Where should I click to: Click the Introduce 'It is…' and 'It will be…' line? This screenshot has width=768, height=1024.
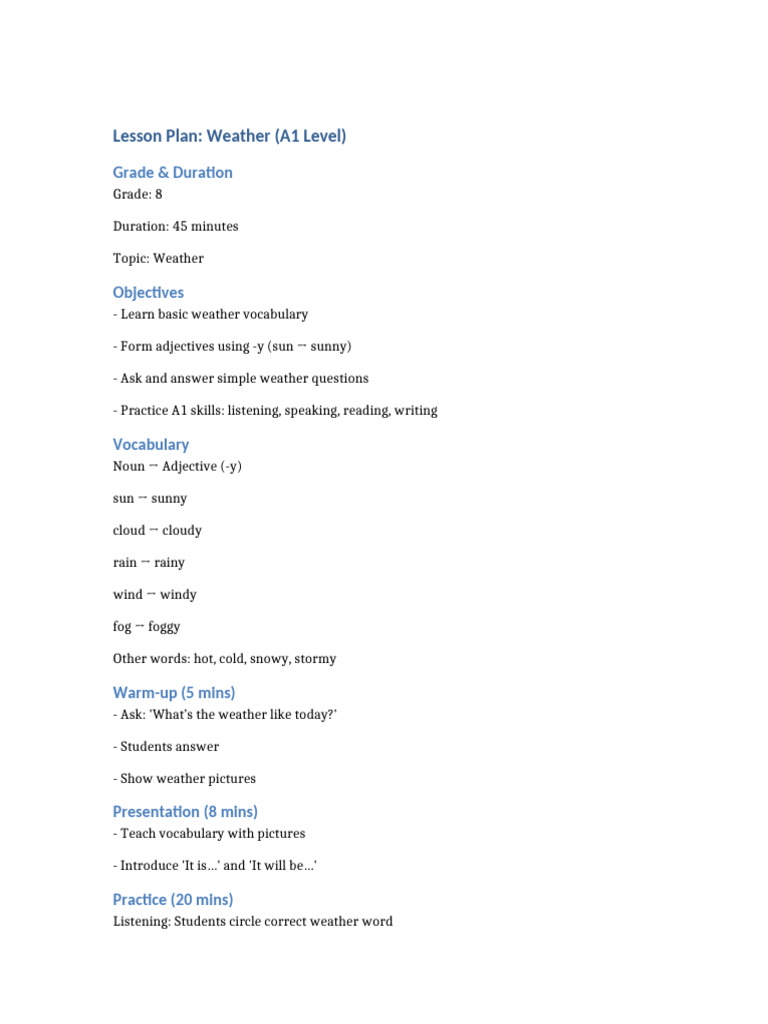[x=215, y=865]
